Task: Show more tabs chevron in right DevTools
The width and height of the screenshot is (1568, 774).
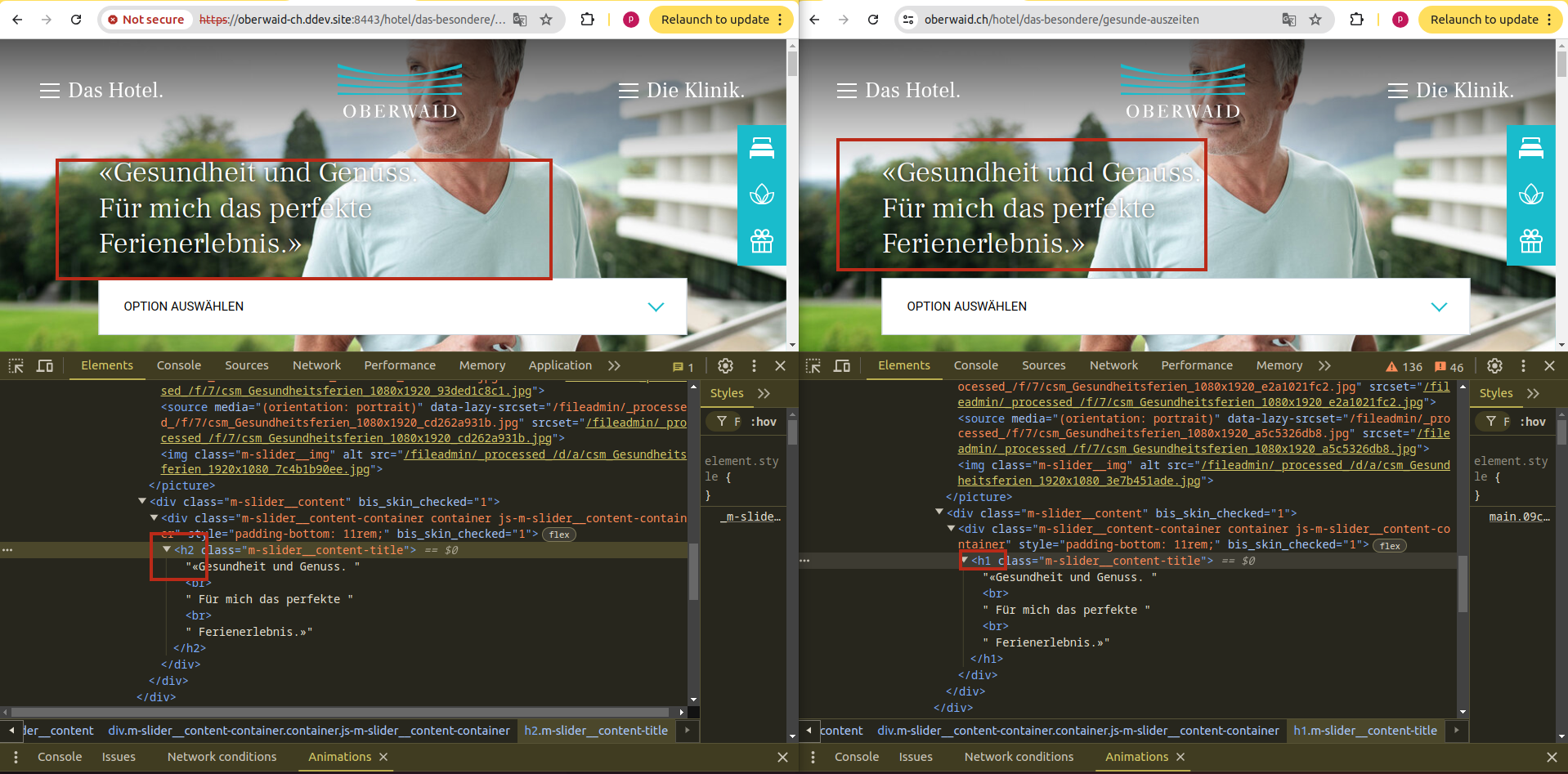Action: tap(1324, 365)
